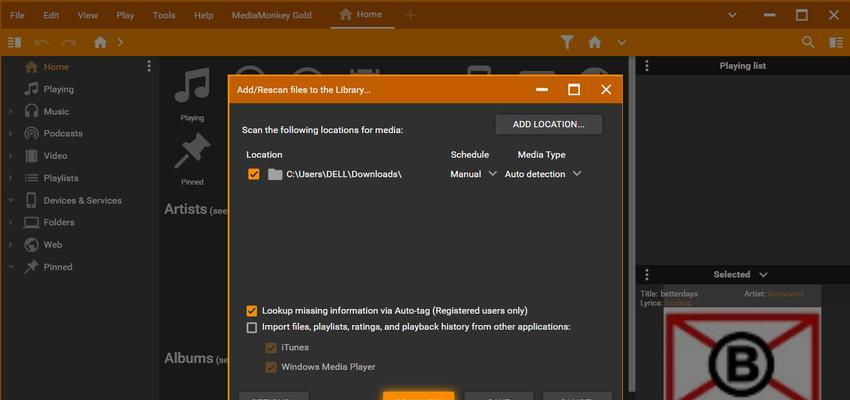Screen dimensions: 850x400
Task: Click the breadcrumb chevron after the home icon
Action: point(120,42)
